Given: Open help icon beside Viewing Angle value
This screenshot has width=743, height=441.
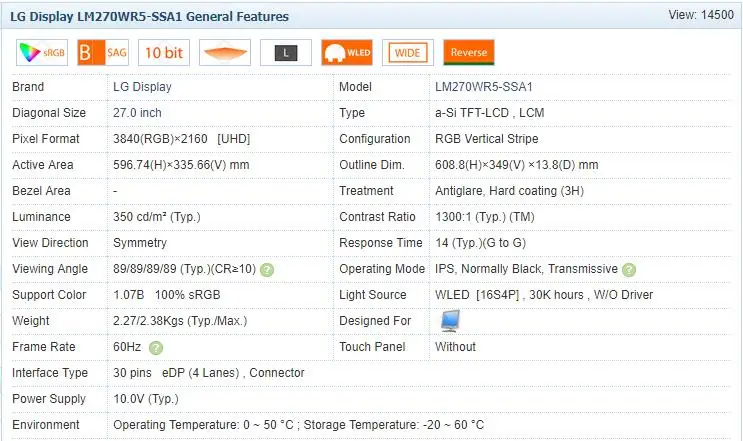Looking at the screenshot, I should [267, 270].
